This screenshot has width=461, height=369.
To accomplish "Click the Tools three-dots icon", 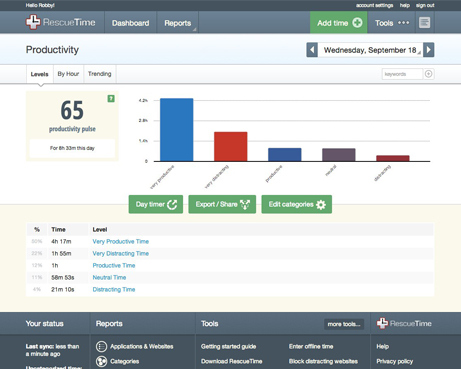I will point(403,23).
